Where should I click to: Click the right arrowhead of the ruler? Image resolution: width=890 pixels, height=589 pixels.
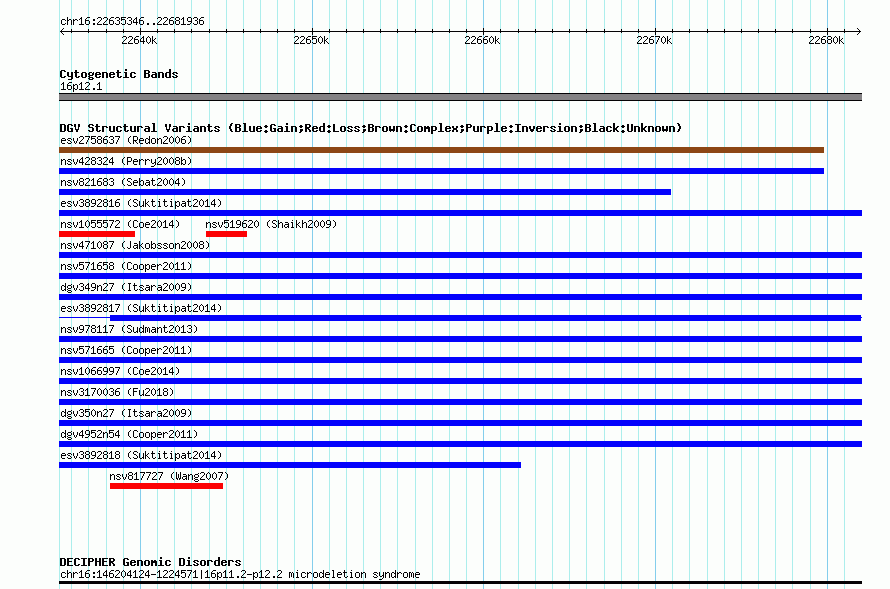[859, 31]
